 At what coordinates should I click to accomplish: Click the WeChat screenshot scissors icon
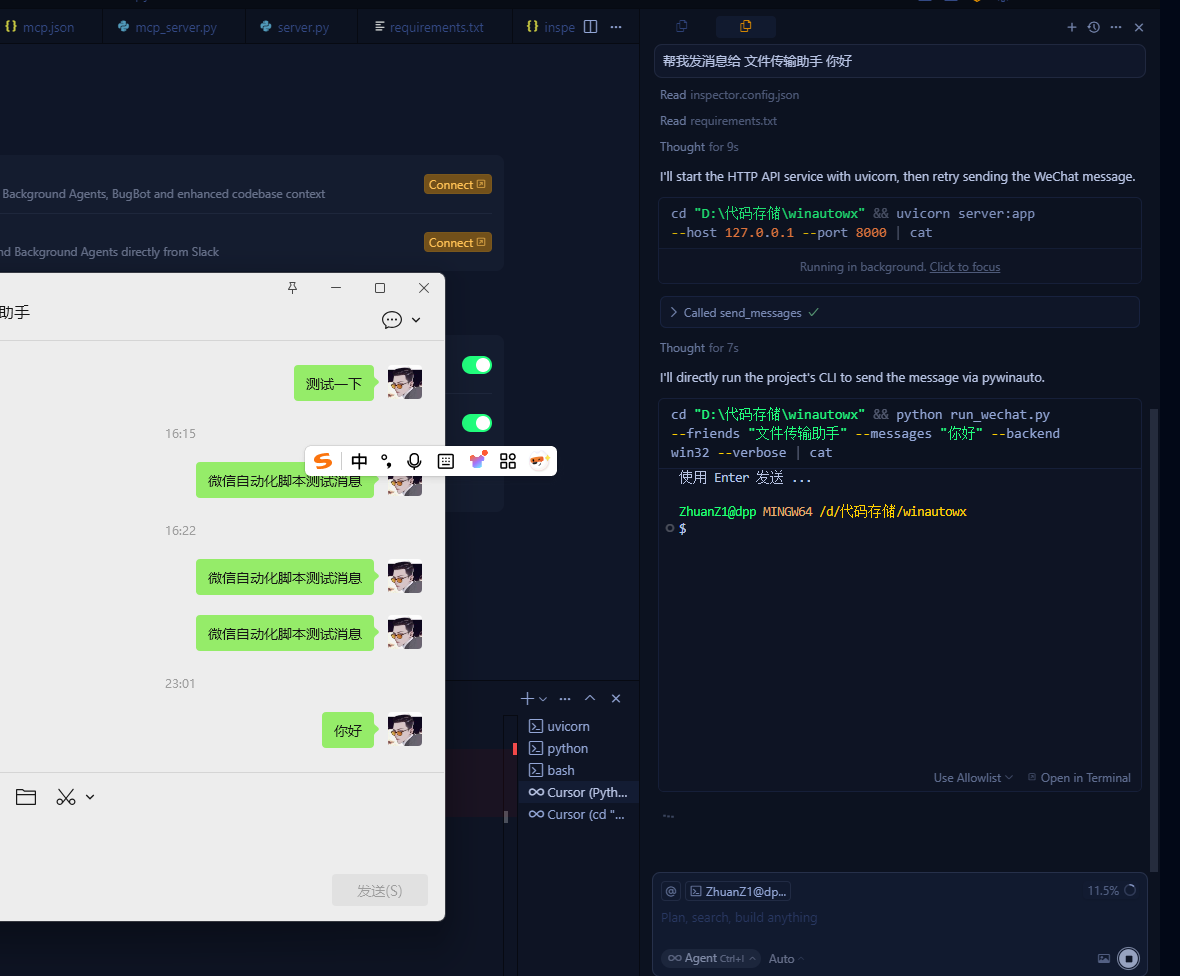pos(66,796)
